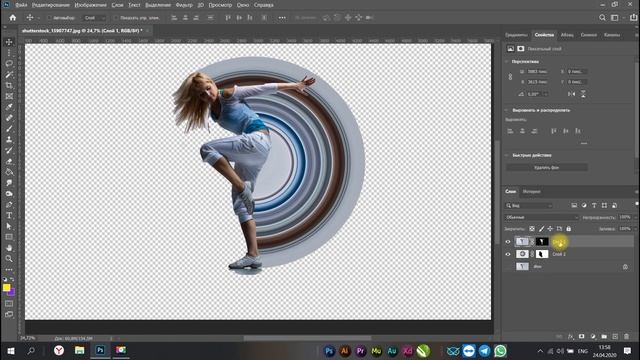Open the Обычные blend mode dropdown
This screenshot has width=640, height=360.
tap(542, 217)
